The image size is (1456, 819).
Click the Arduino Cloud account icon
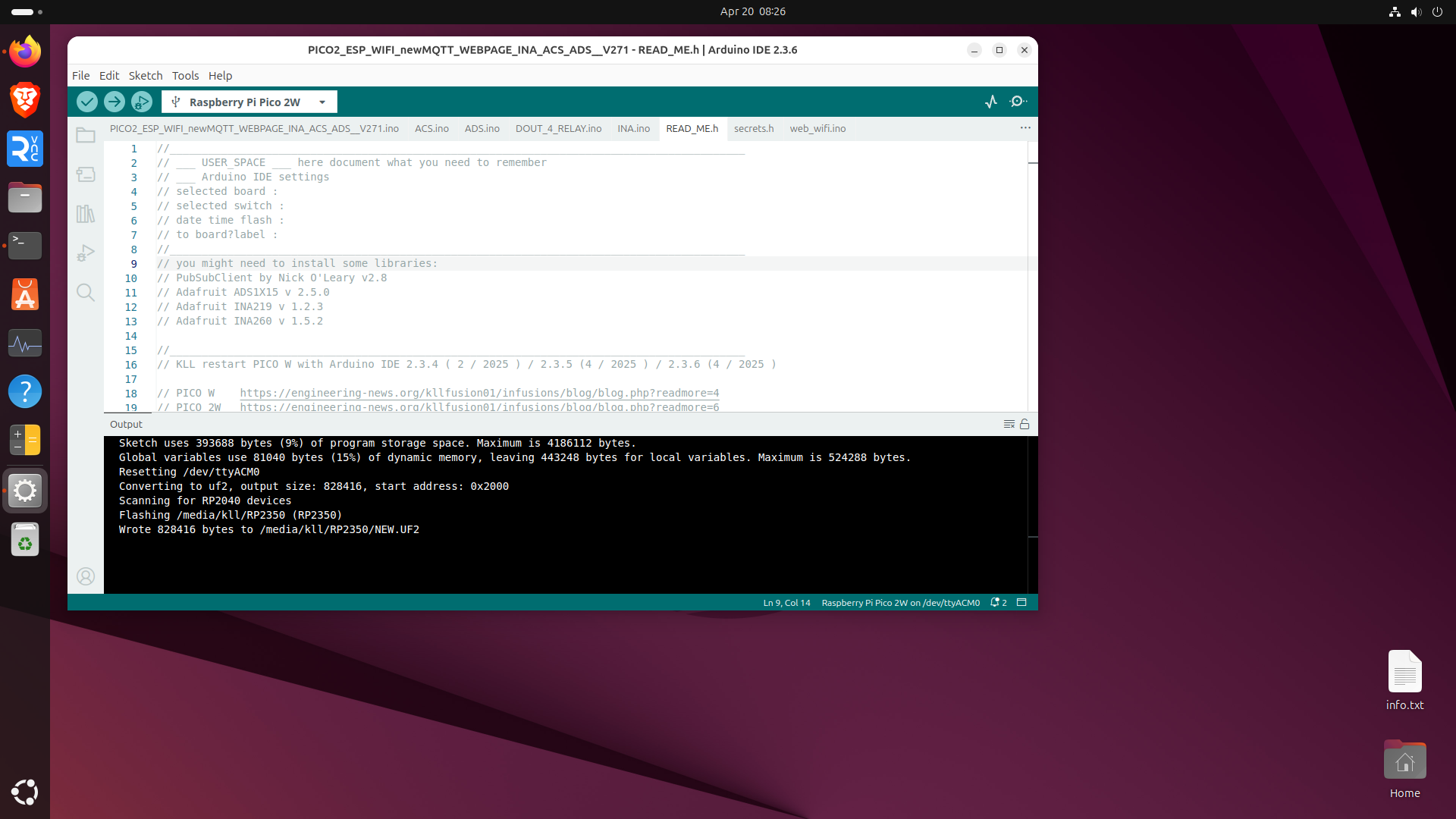86,576
